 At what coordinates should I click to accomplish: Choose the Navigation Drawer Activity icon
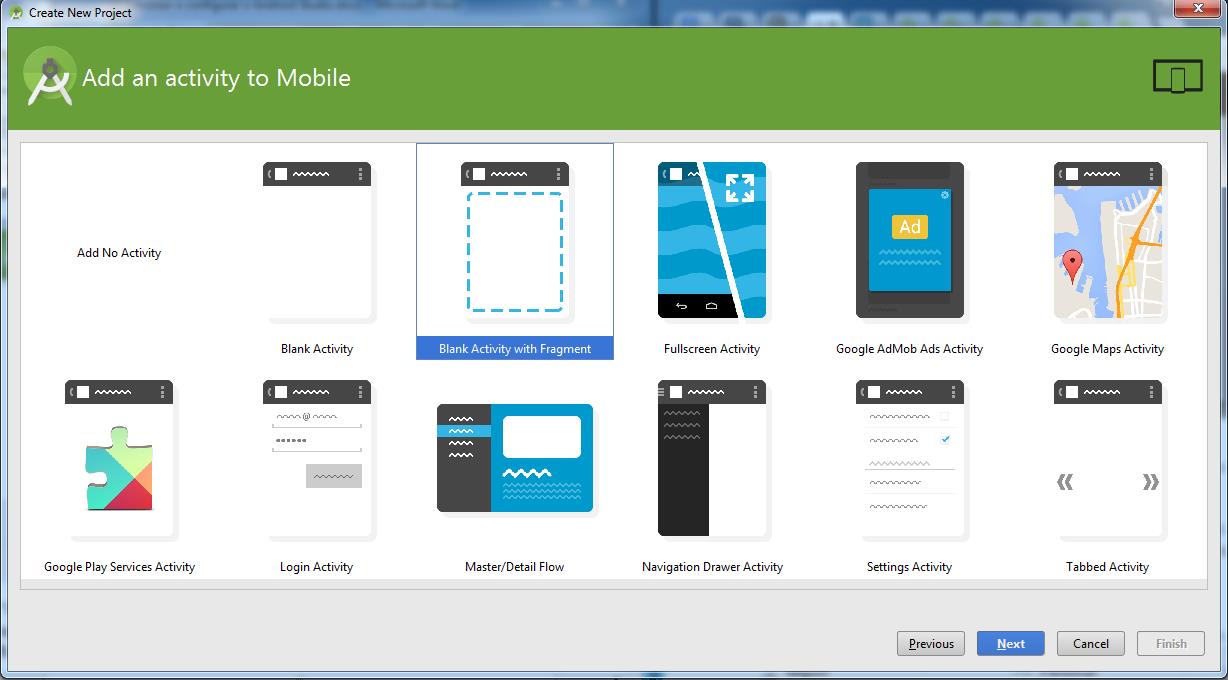click(711, 459)
